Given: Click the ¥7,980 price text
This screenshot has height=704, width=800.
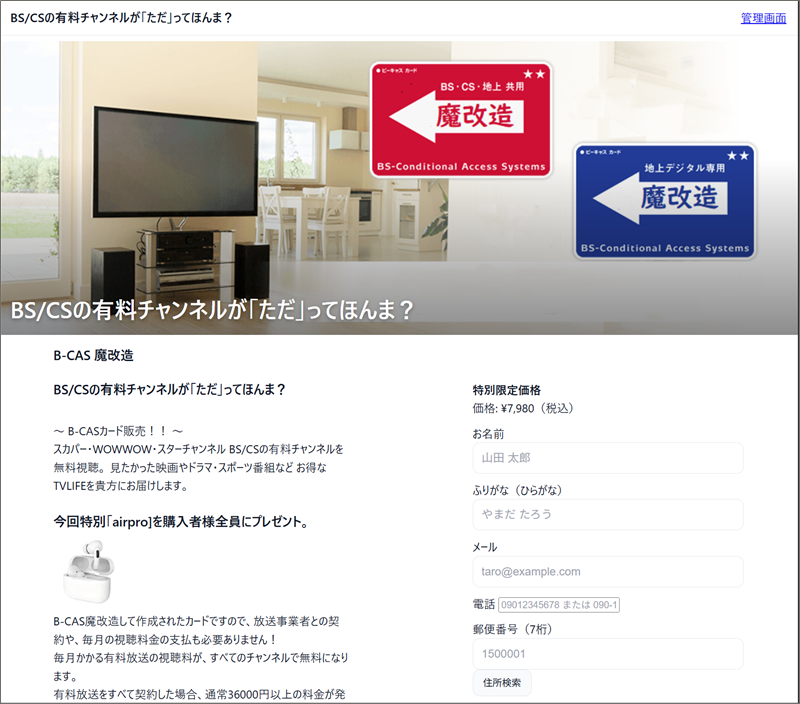Looking at the screenshot, I should [523, 408].
